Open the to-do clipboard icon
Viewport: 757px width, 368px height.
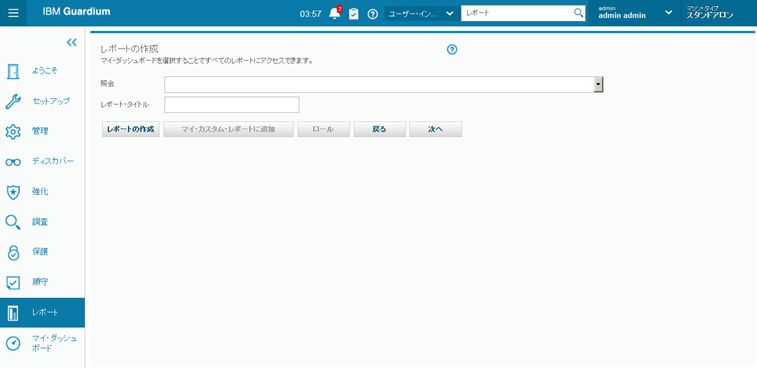(x=354, y=14)
